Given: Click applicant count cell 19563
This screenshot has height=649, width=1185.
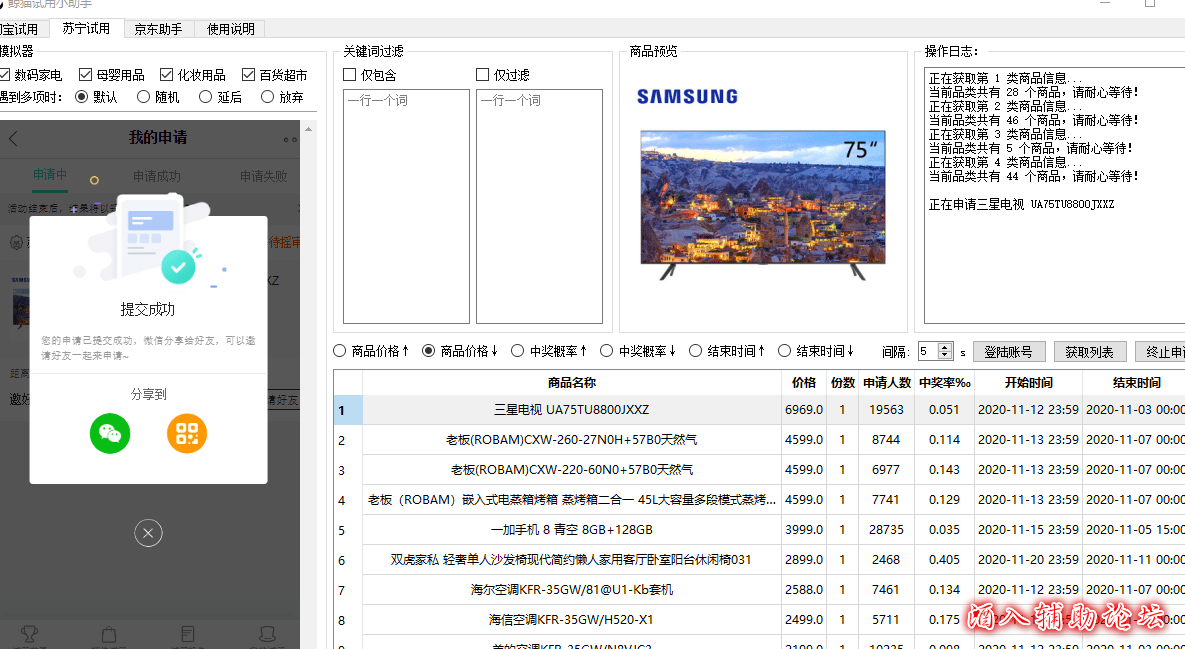Looking at the screenshot, I should [x=886, y=410].
